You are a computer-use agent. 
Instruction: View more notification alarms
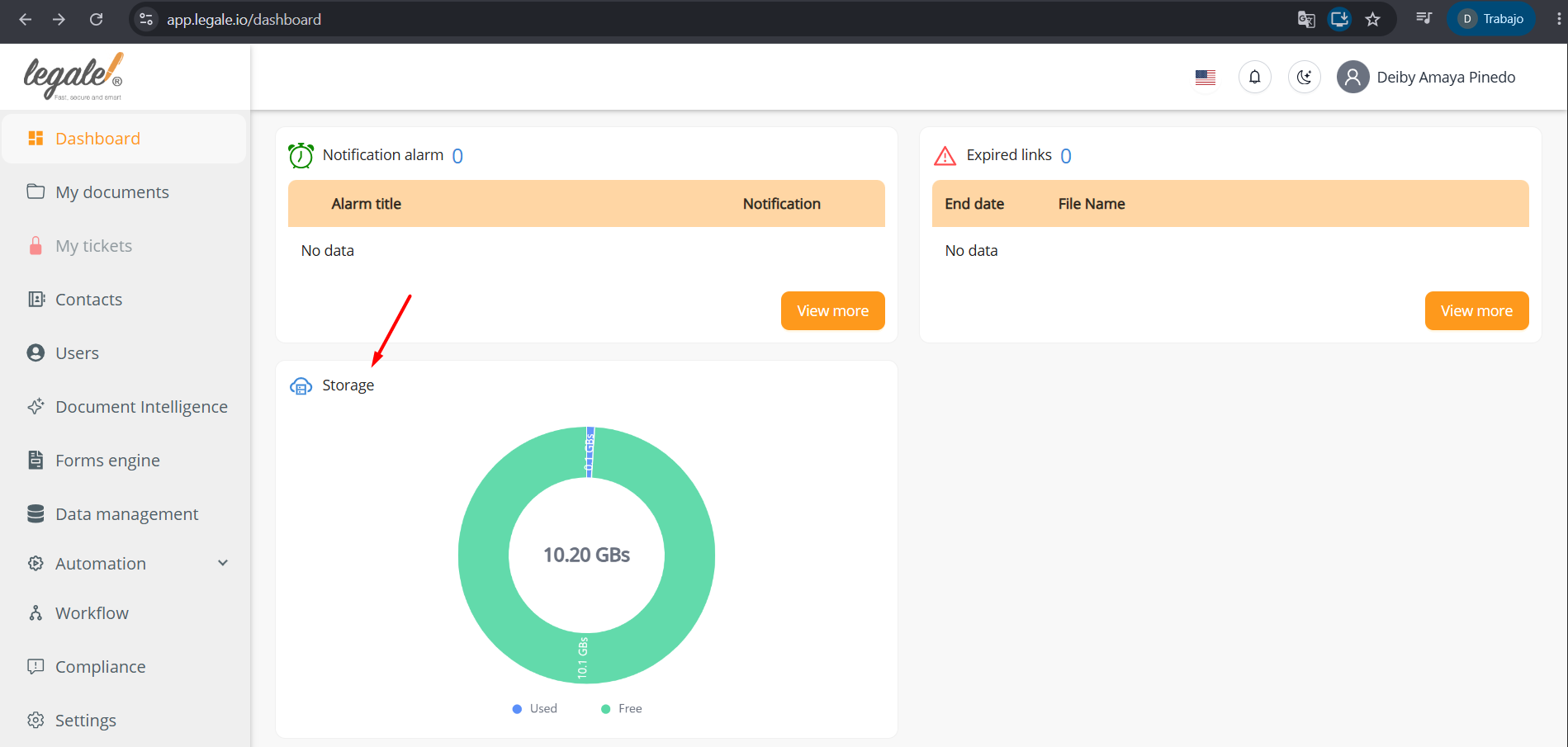pyautogui.click(x=832, y=311)
